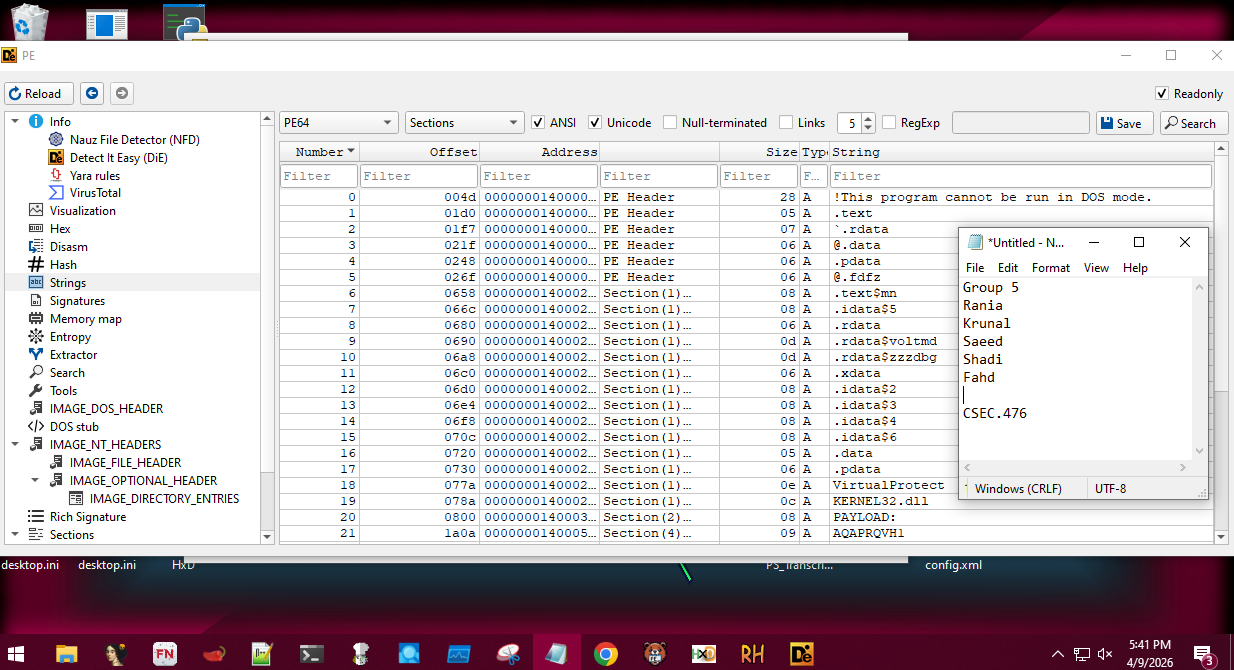
Task: Select the KERNEL32.dll string row
Action: coord(746,501)
